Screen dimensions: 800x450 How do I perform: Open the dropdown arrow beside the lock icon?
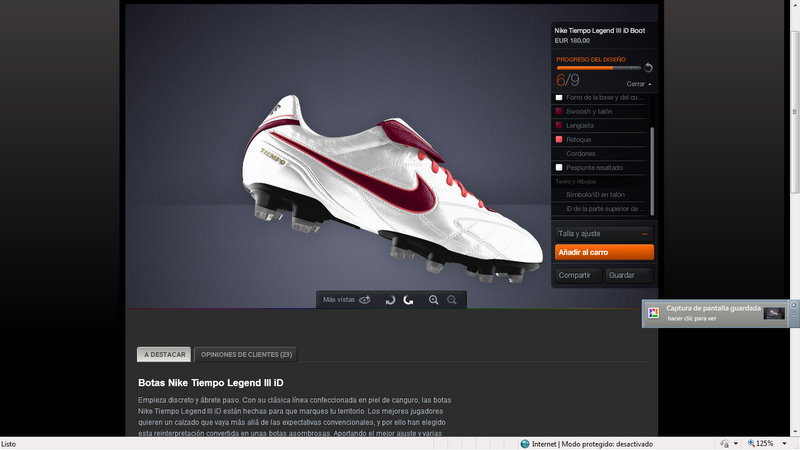coord(736,444)
